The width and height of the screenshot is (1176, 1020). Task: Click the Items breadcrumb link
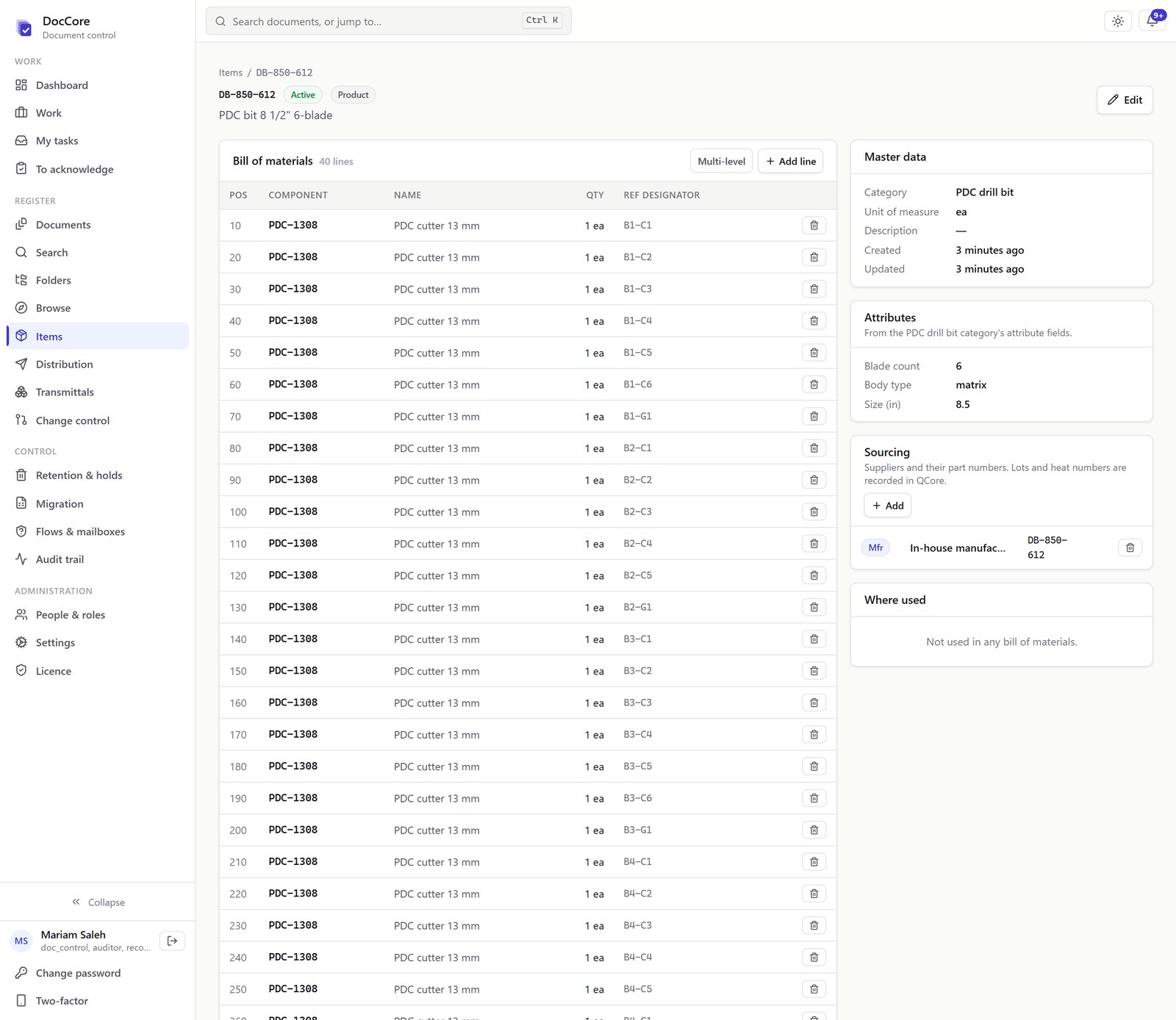tap(230, 73)
